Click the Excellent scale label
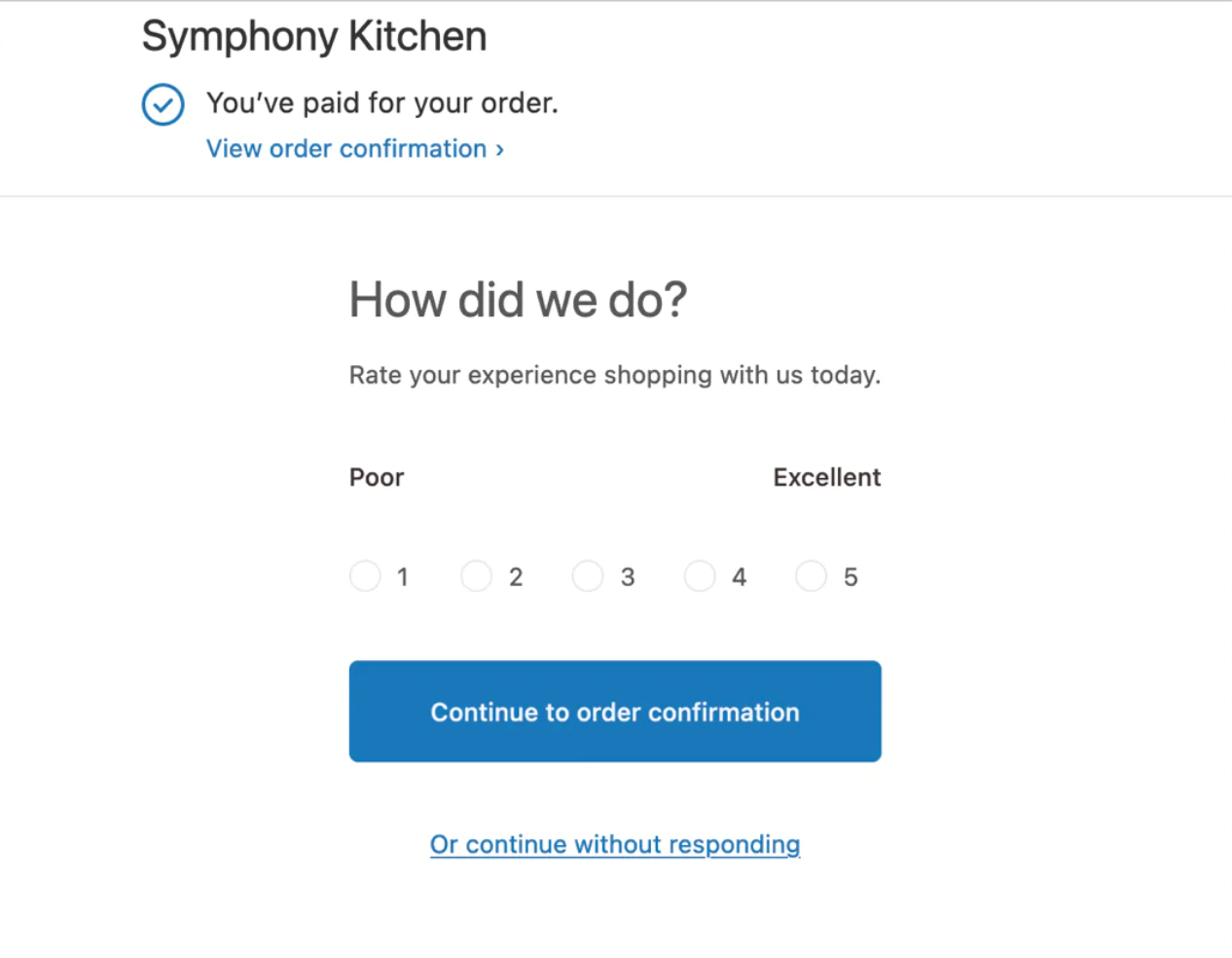 click(826, 477)
